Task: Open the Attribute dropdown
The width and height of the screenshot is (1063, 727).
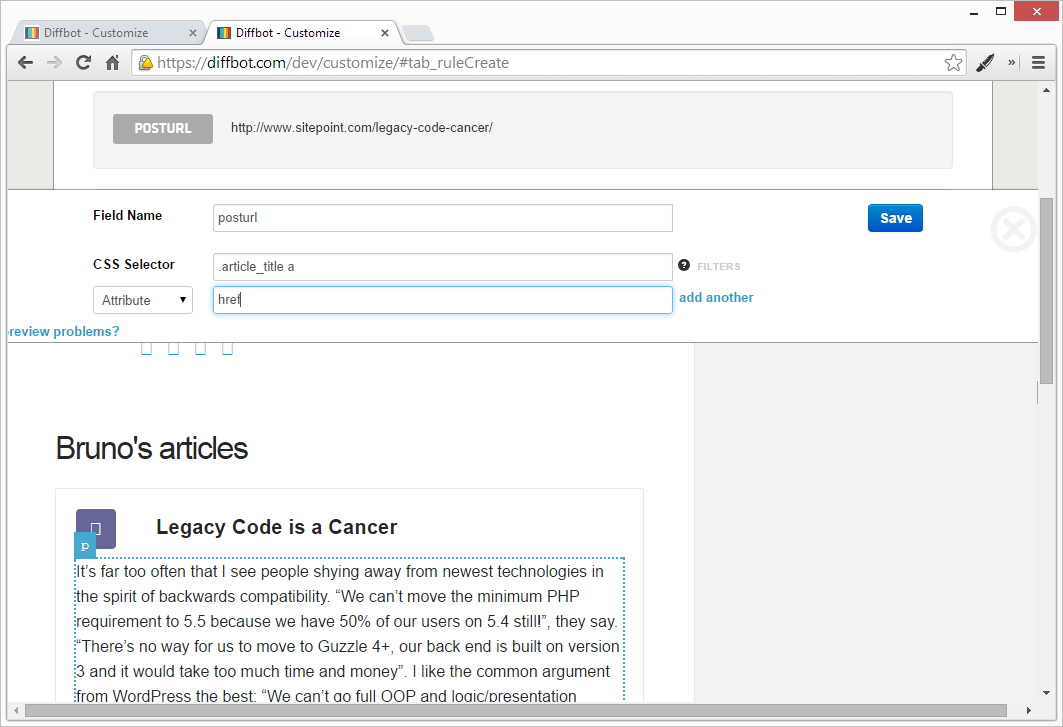Action: [143, 300]
